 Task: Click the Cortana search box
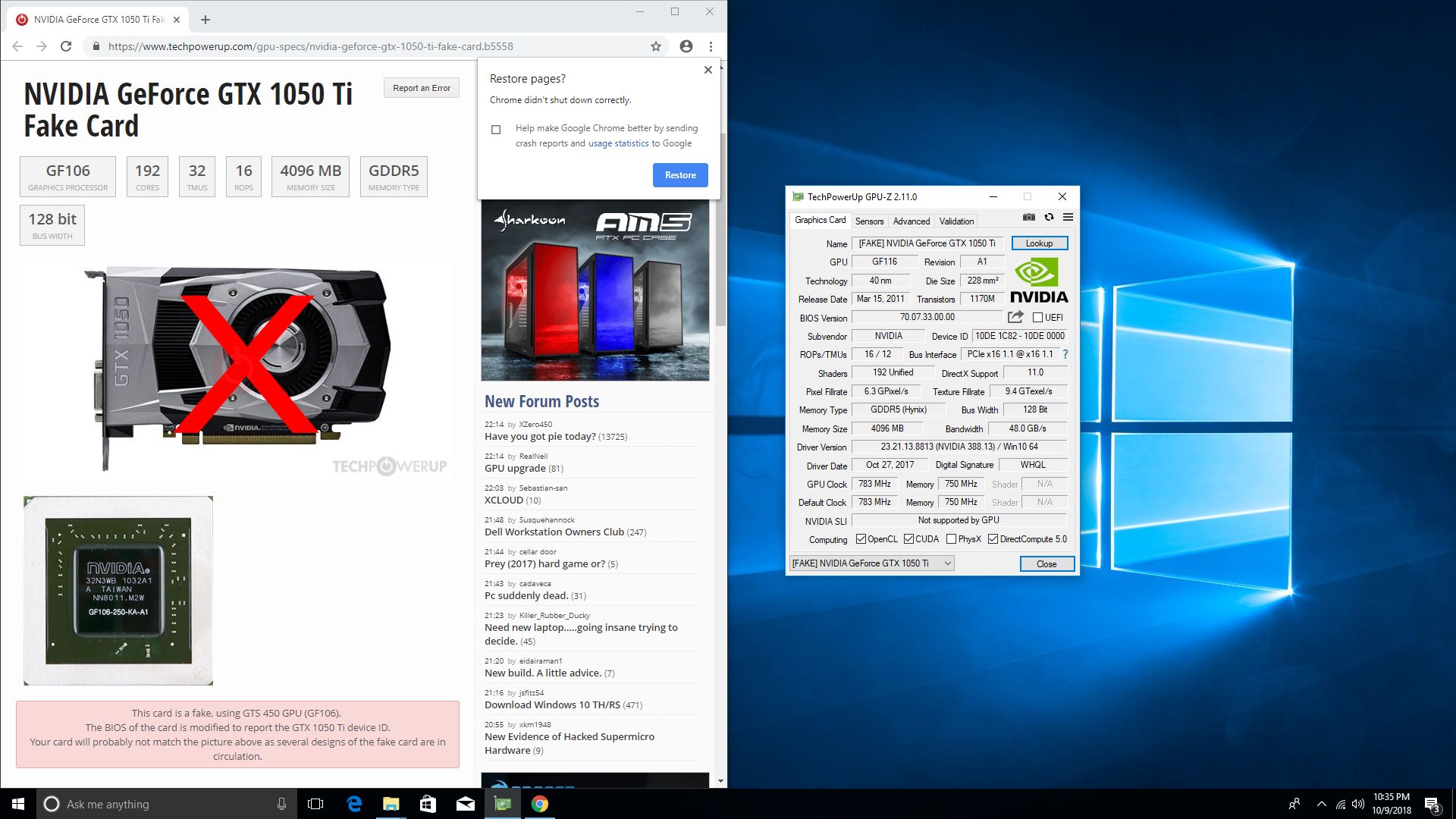[165, 804]
